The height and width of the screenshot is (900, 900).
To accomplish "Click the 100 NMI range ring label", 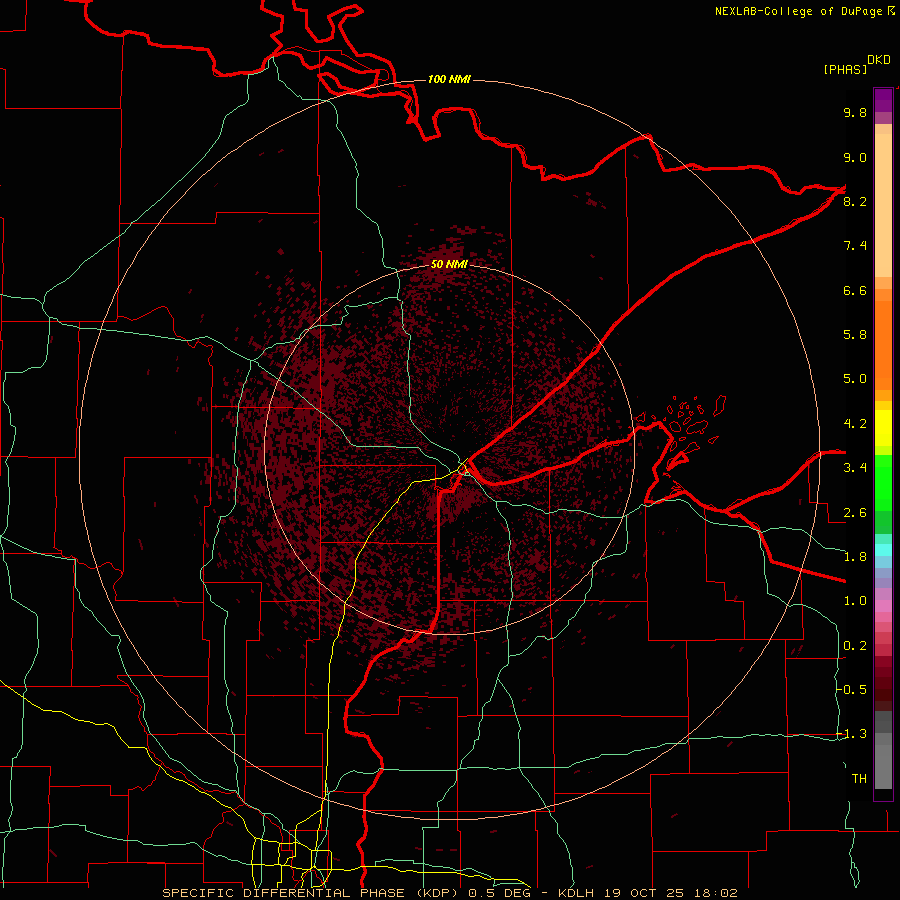I will (x=449, y=79).
